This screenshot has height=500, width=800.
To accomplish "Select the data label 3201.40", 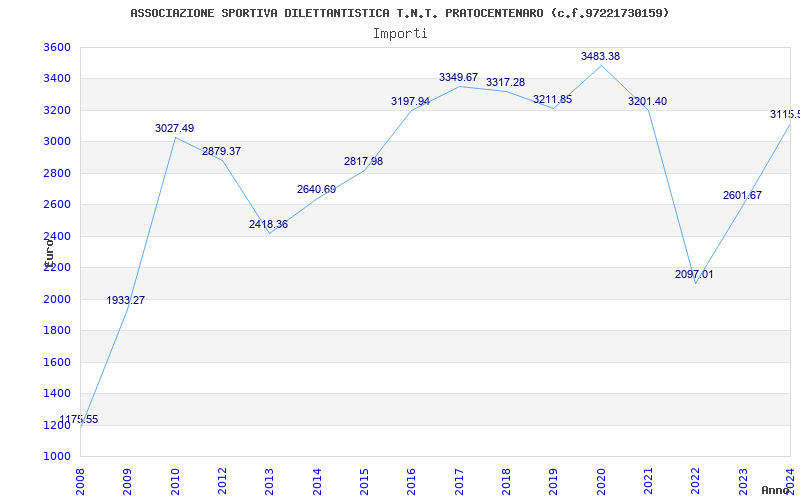I will tap(647, 102).
